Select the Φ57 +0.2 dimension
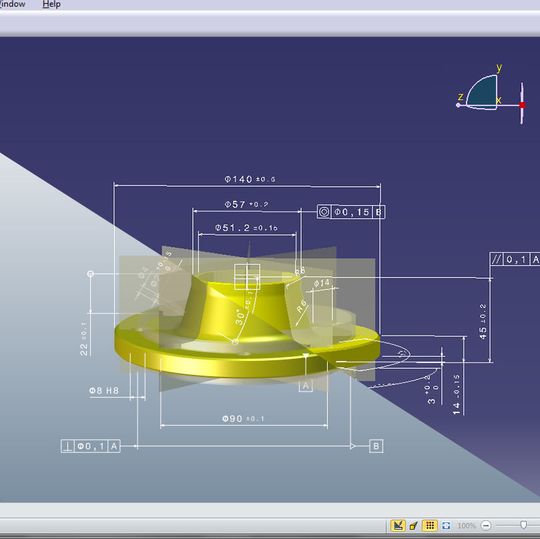540x539 pixels. click(x=246, y=204)
